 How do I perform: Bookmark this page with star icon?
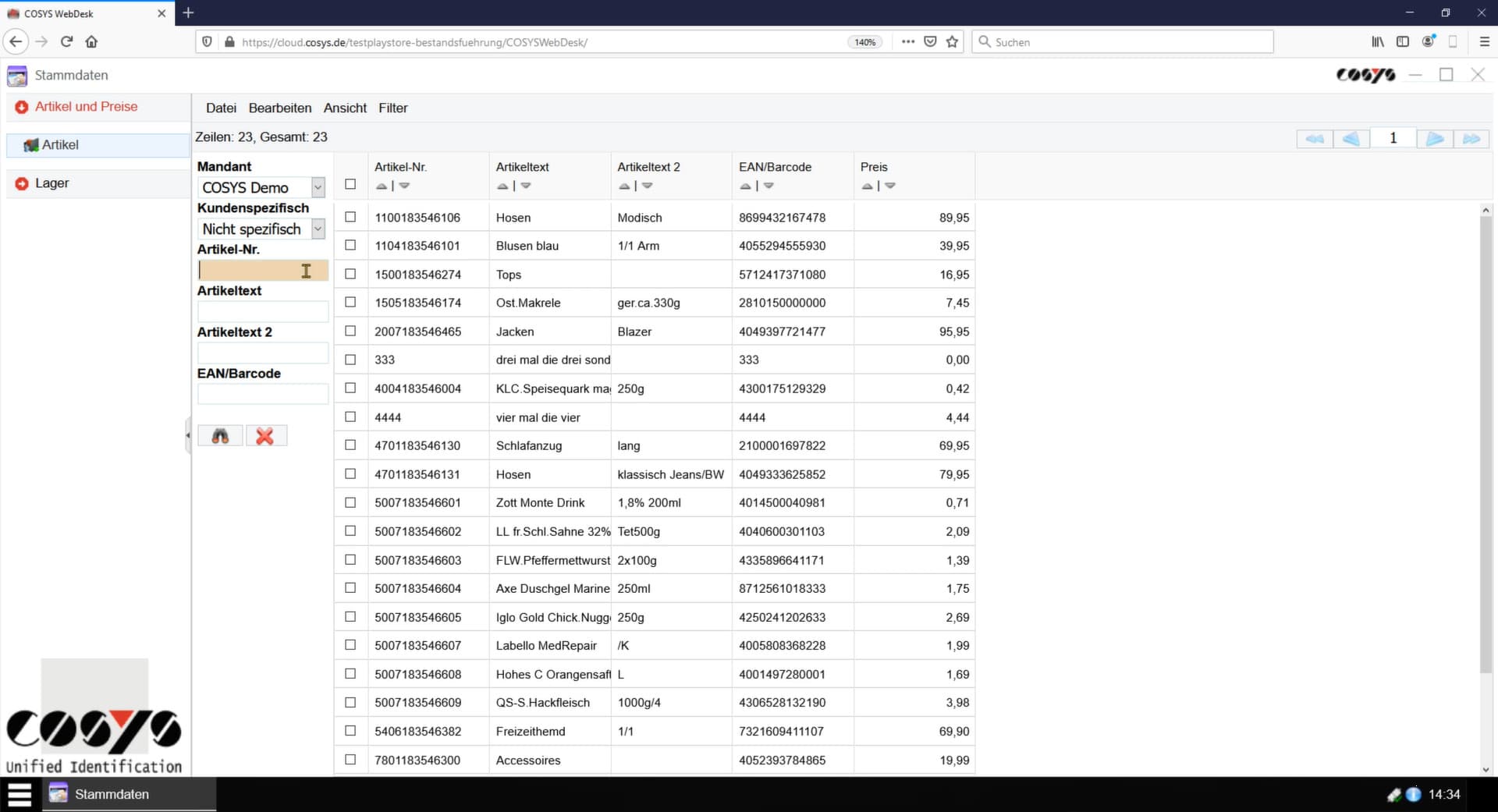point(952,42)
